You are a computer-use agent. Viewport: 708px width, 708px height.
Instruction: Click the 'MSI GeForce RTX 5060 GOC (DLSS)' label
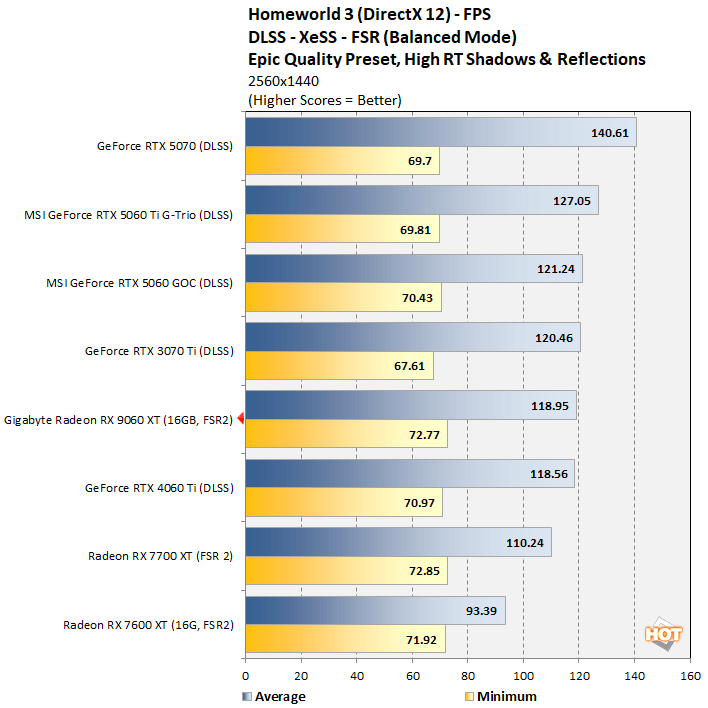(x=140, y=283)
